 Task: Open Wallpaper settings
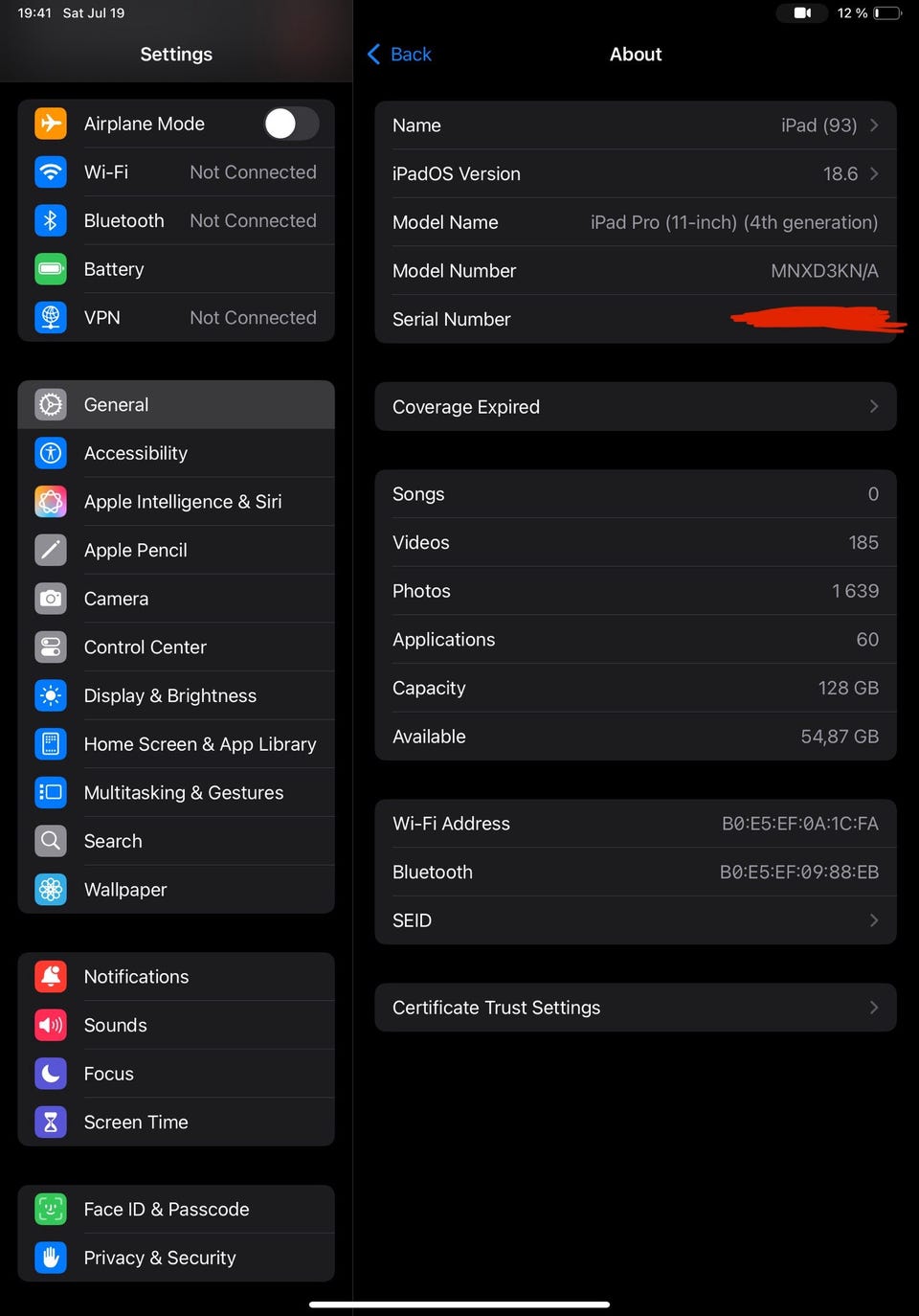point(176,890)
